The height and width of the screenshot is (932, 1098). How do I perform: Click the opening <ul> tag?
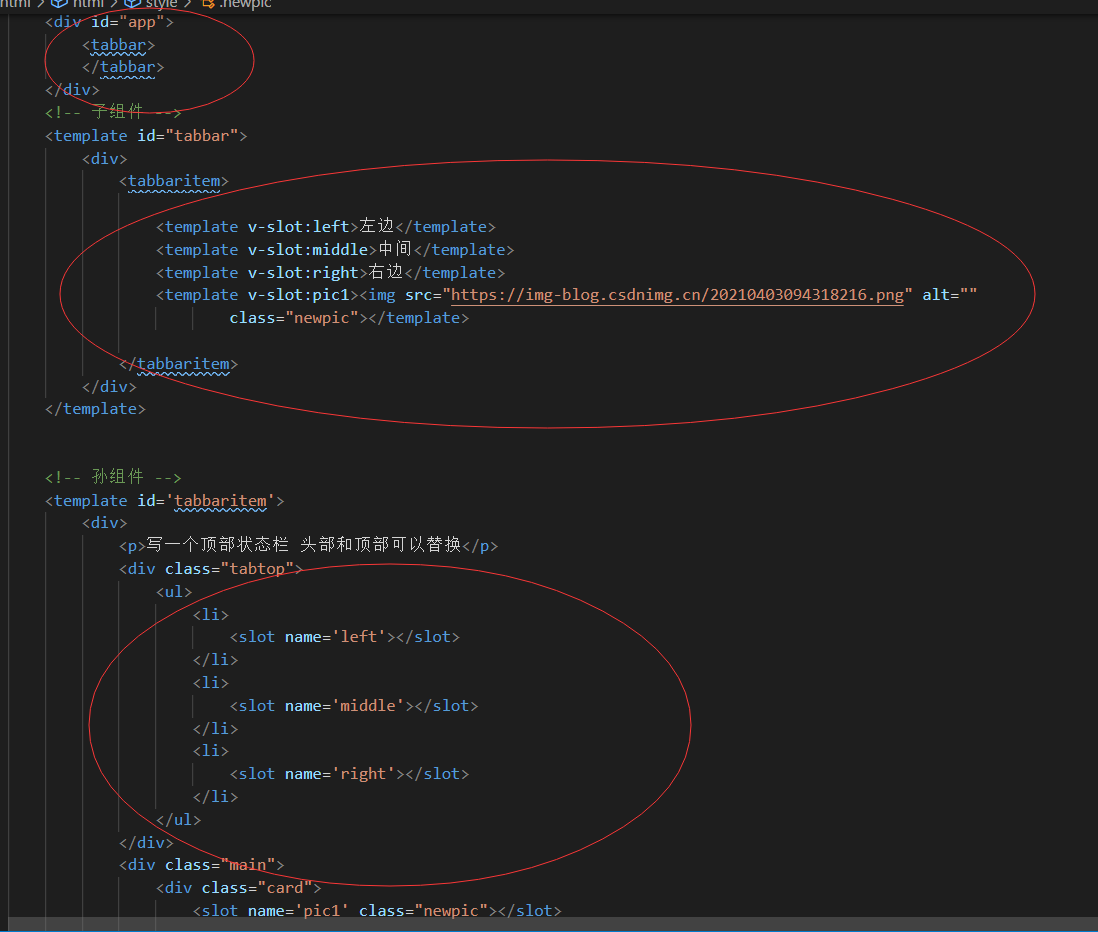(174, 592)
